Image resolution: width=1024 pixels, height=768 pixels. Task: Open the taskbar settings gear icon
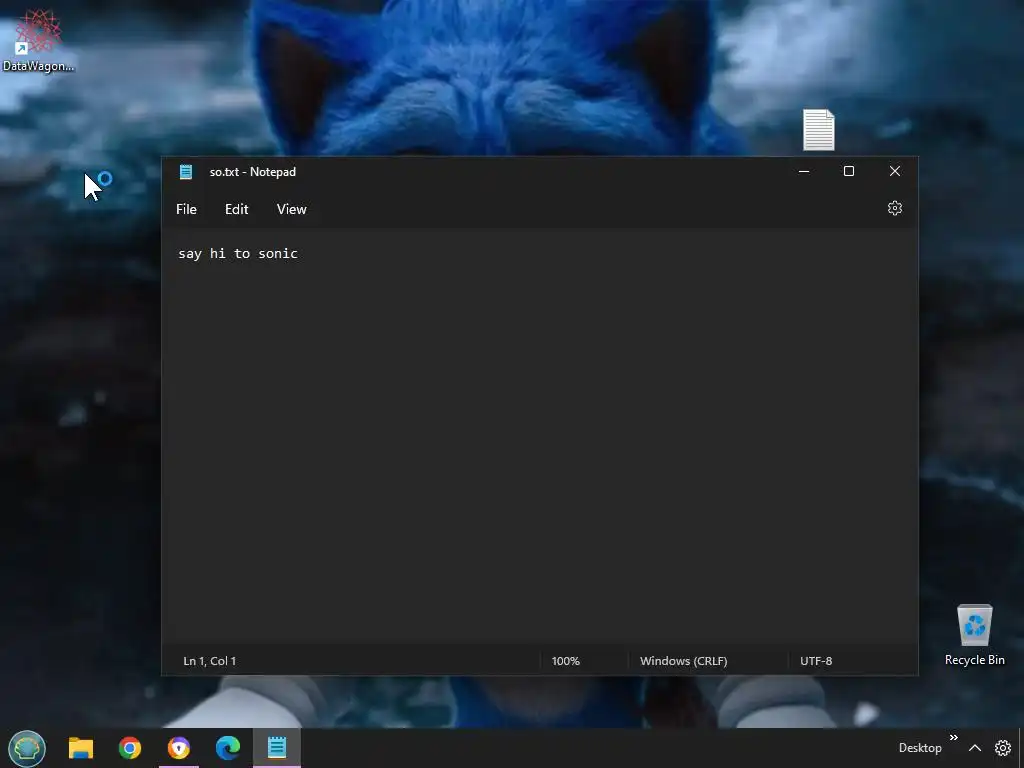pyautogui.click(x=1003, y=748)
